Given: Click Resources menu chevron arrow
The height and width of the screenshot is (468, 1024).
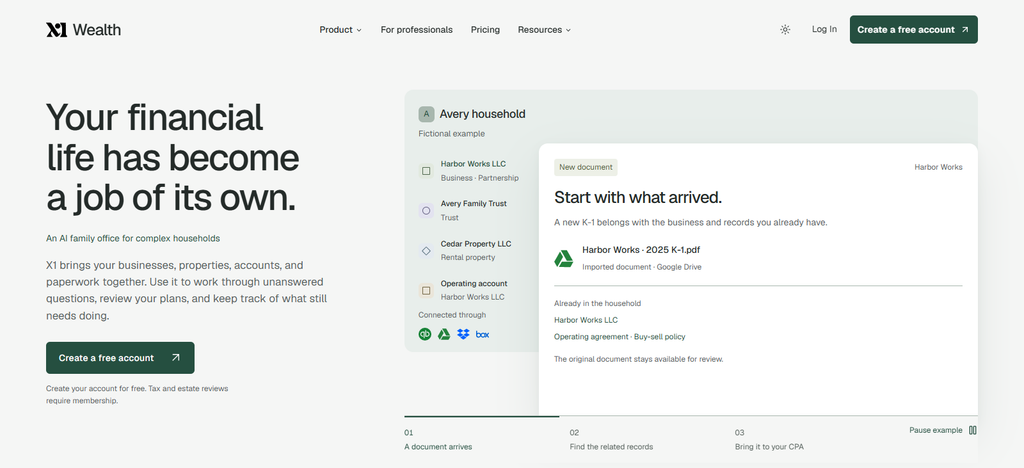Looking at the screenshot, I should tap(568, 30).
